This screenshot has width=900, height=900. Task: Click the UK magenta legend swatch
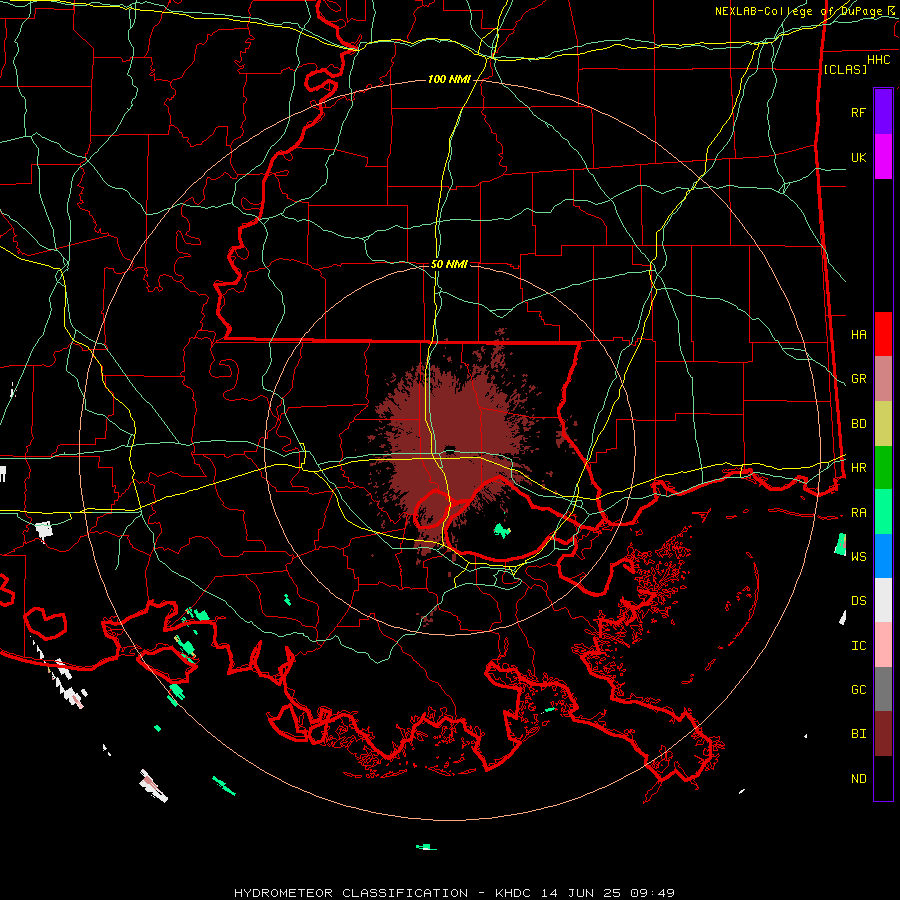click(883, 156)
